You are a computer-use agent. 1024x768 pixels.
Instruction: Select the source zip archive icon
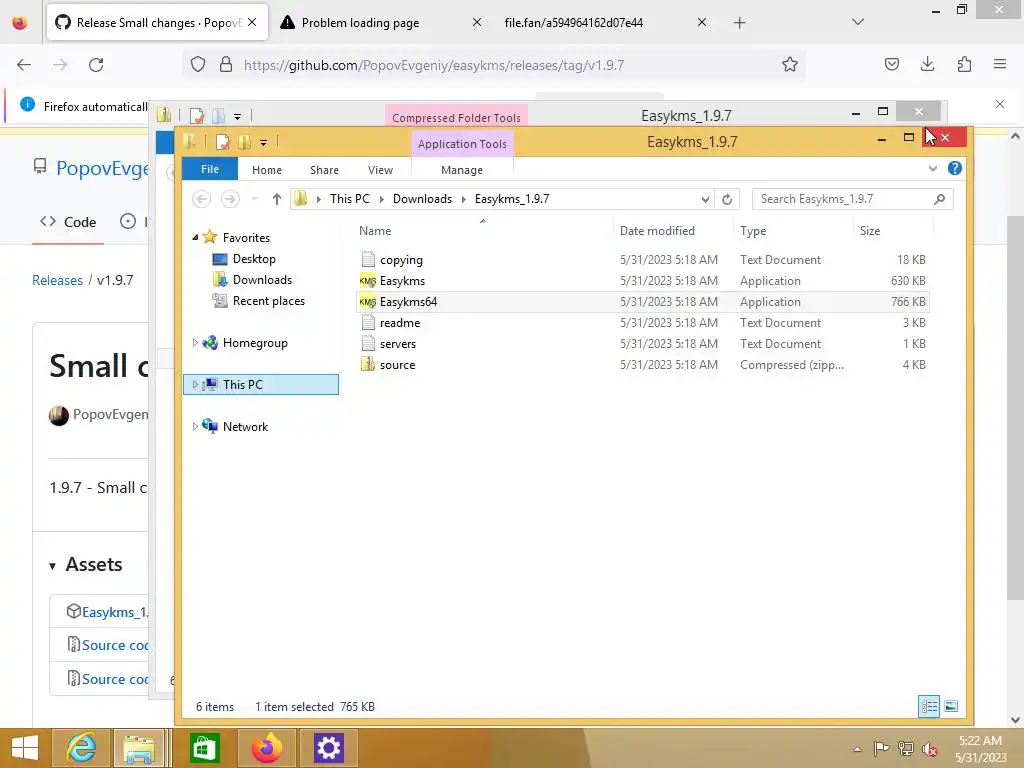(x=368, y=364)
